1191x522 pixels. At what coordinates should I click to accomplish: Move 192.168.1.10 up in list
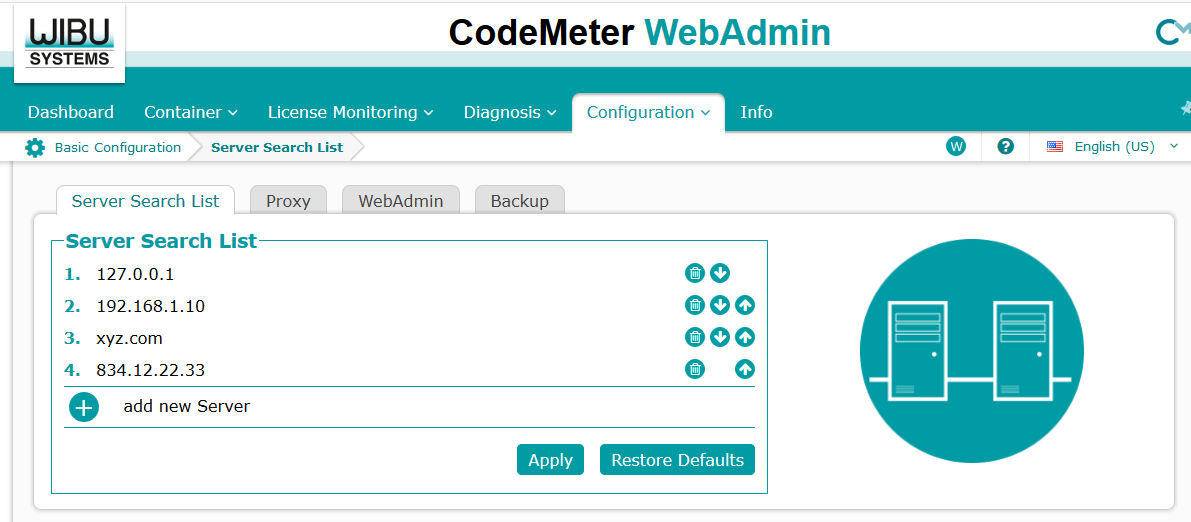click(x=744, y=305)
